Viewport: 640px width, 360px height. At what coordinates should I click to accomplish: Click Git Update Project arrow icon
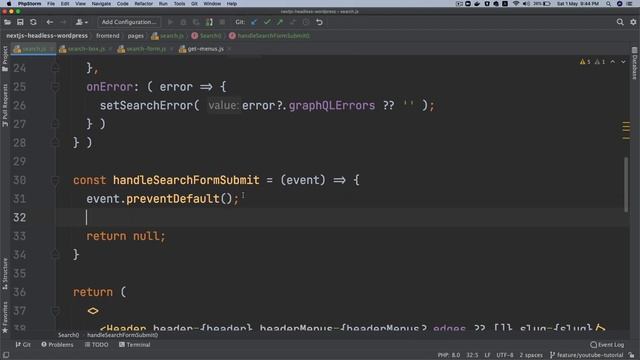(254, 22)
